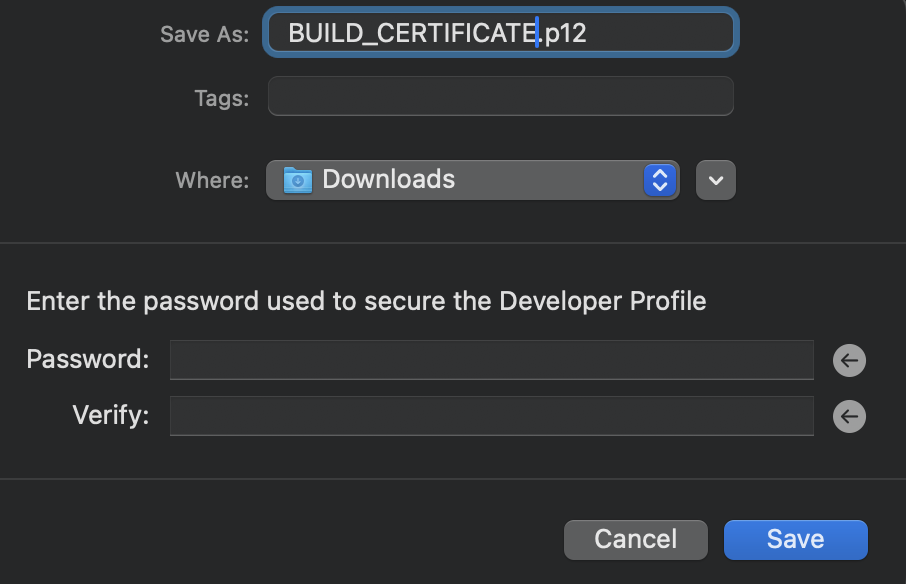Click into the Tags field
The width and height of the screenshot is (906, 584).
tap(500, 97)
